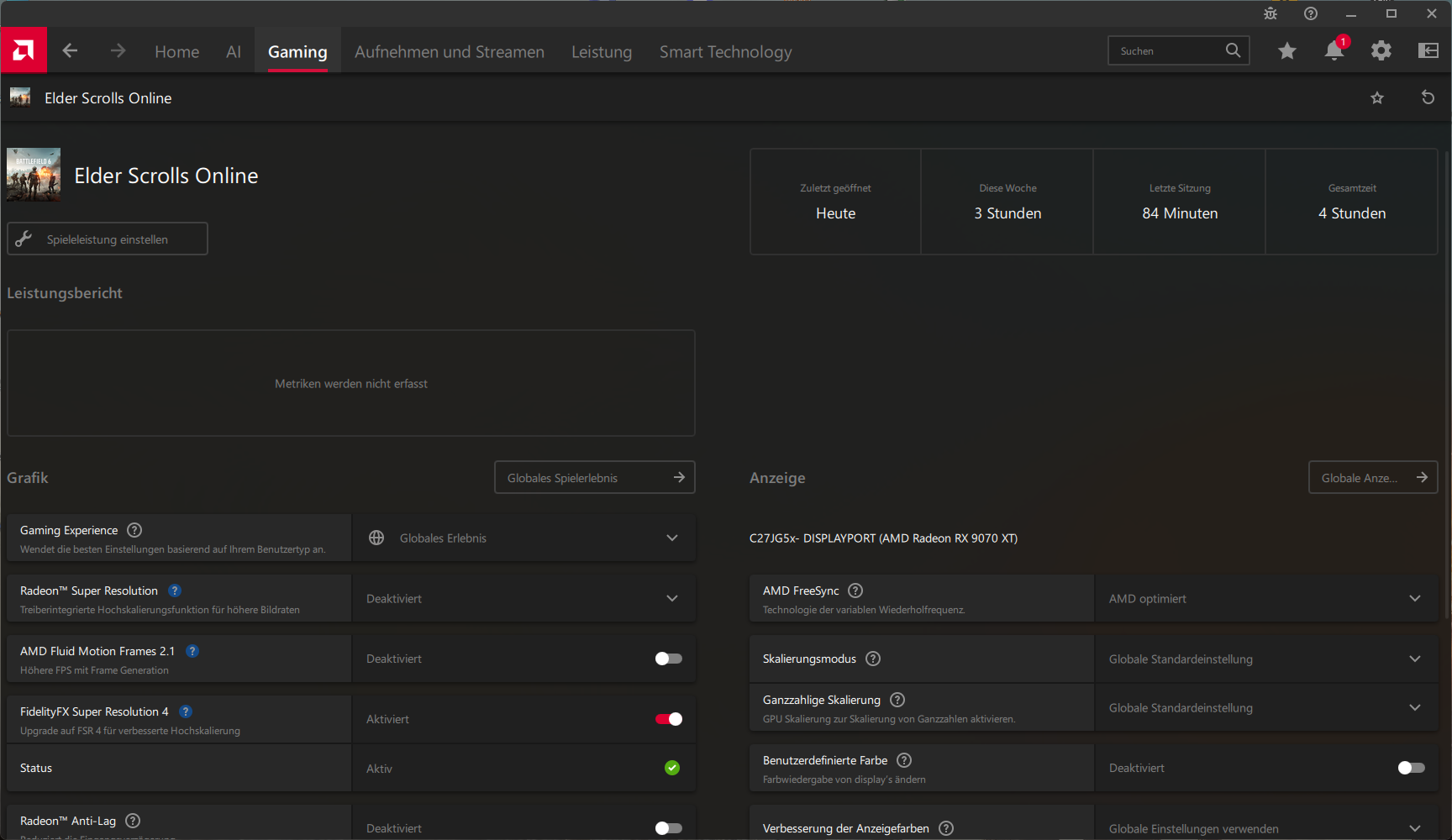This screenshot has width=1452, height=840.
Task: Open the bug report icon
Action: click(1270, 13)
